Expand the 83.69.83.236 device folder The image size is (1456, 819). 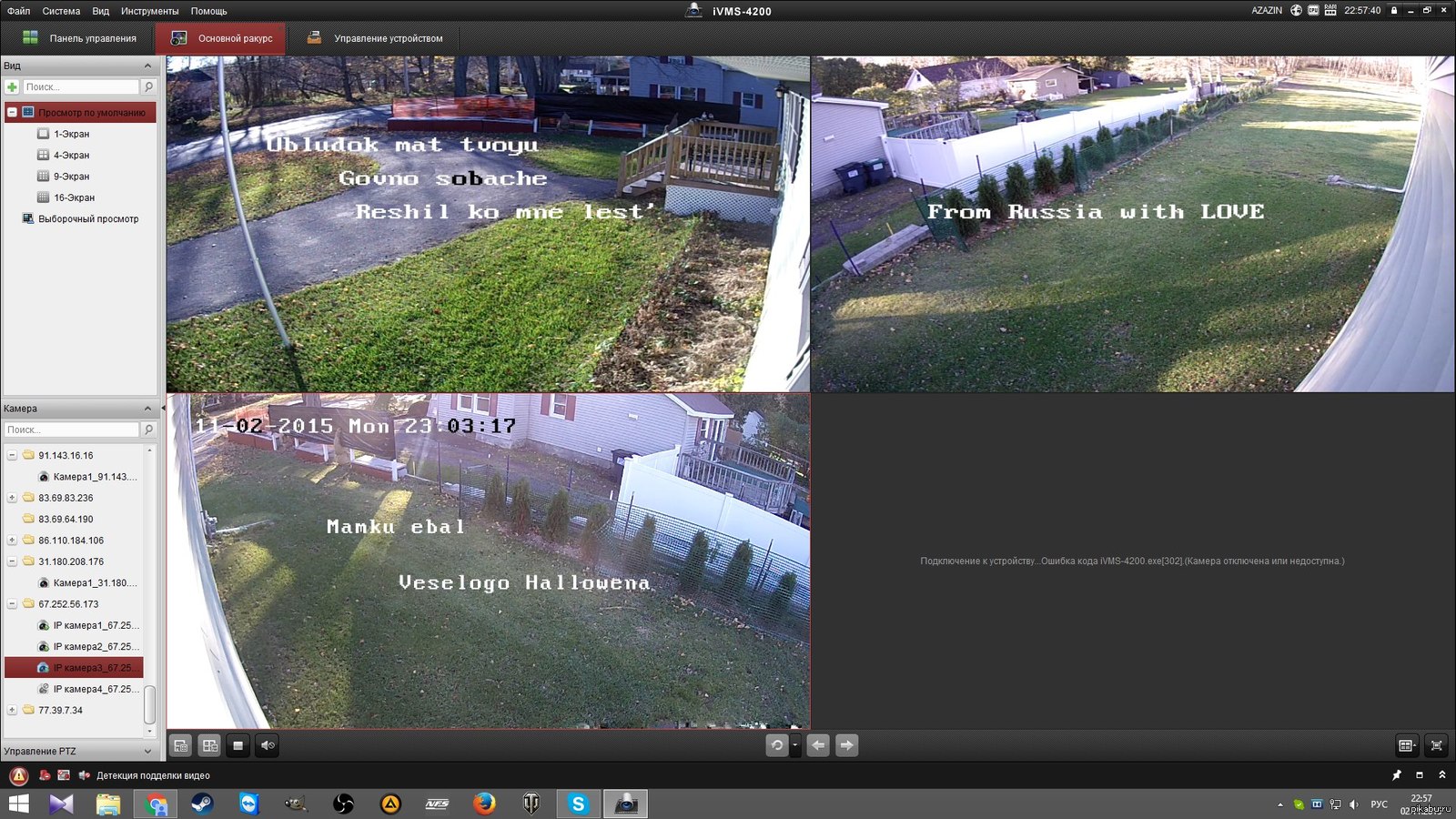[12, 498]
